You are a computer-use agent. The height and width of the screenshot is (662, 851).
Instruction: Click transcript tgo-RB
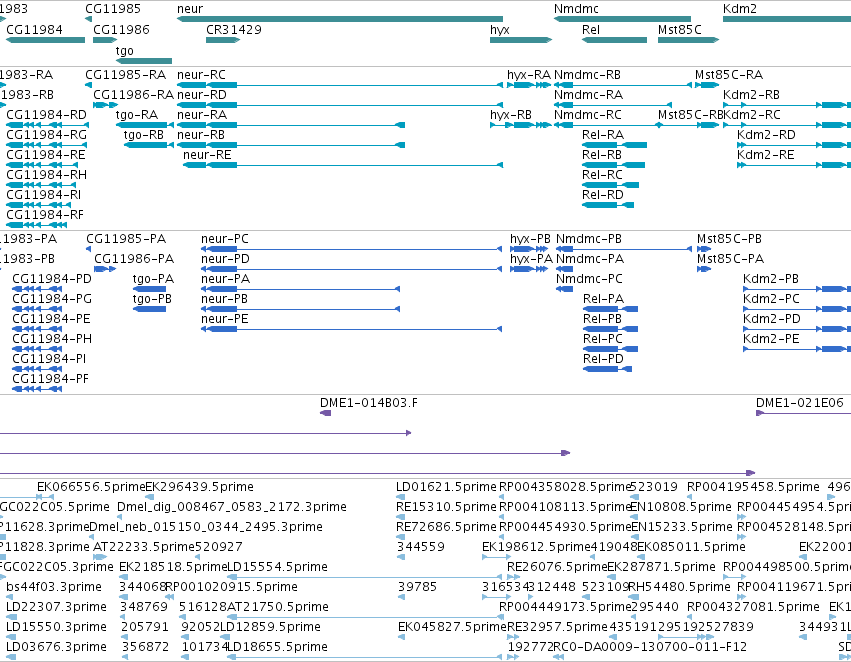tap(149, 145)
